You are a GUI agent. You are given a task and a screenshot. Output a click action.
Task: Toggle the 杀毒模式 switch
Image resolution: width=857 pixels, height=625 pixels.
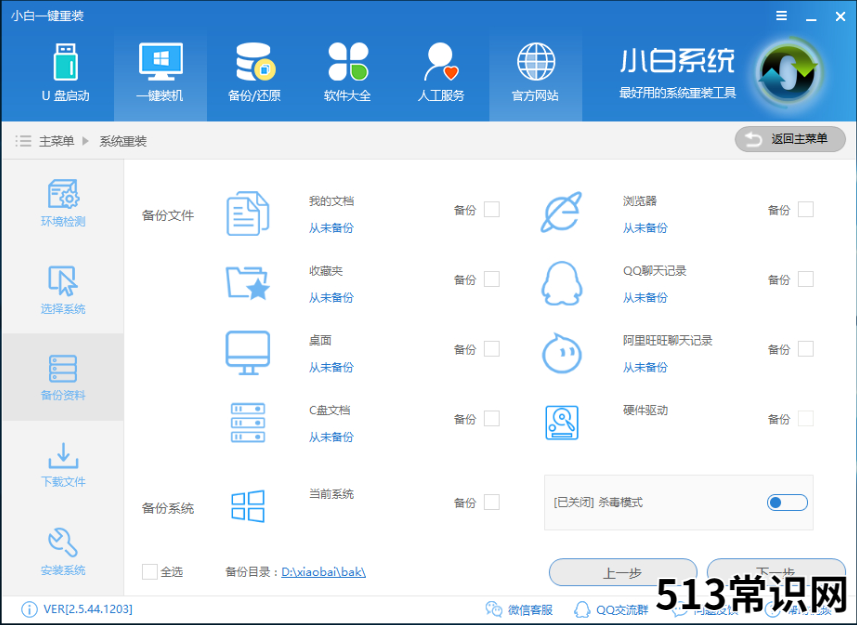pos(787,502)
